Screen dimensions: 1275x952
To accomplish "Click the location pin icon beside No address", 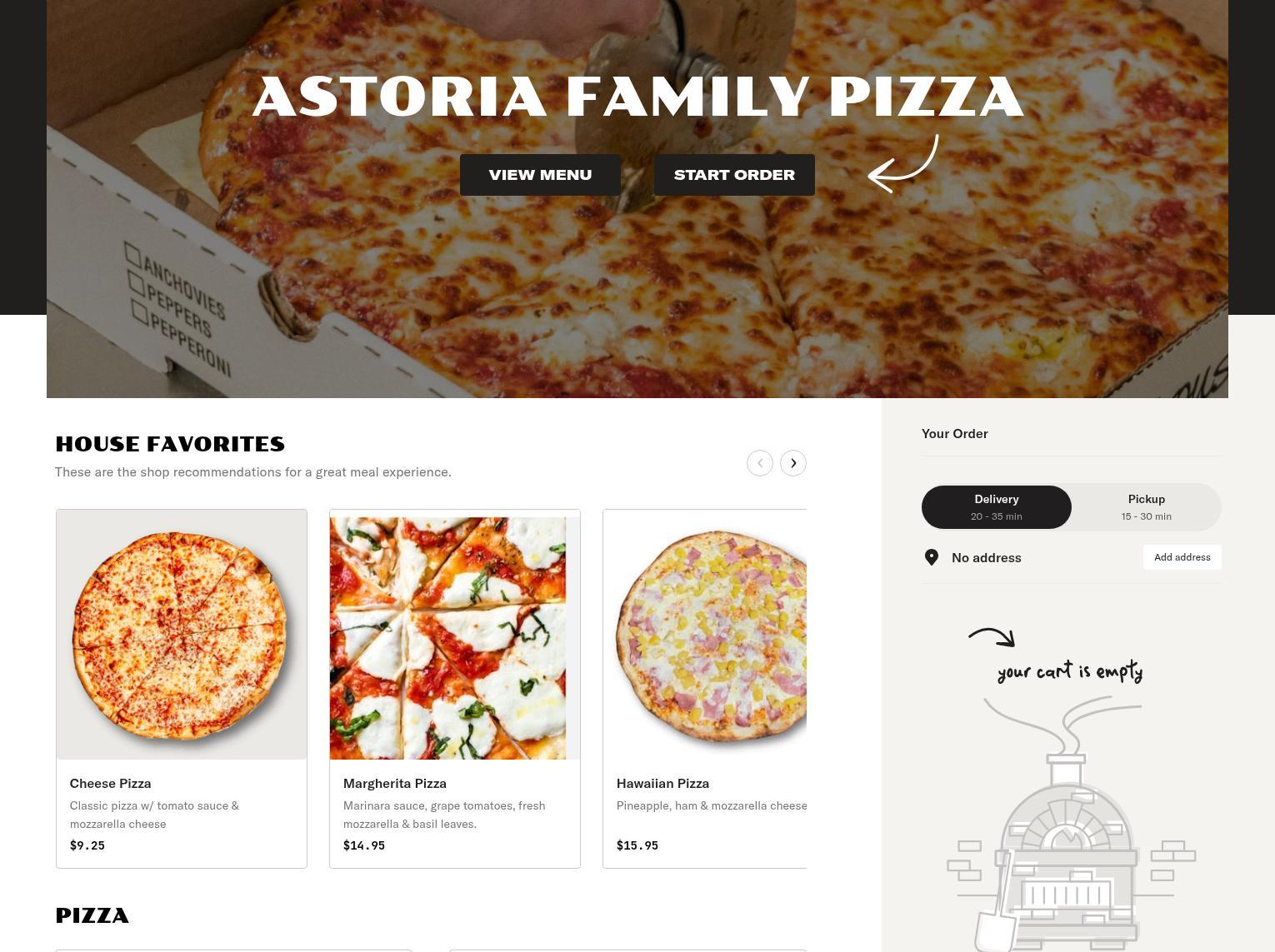I will (932, 557).
